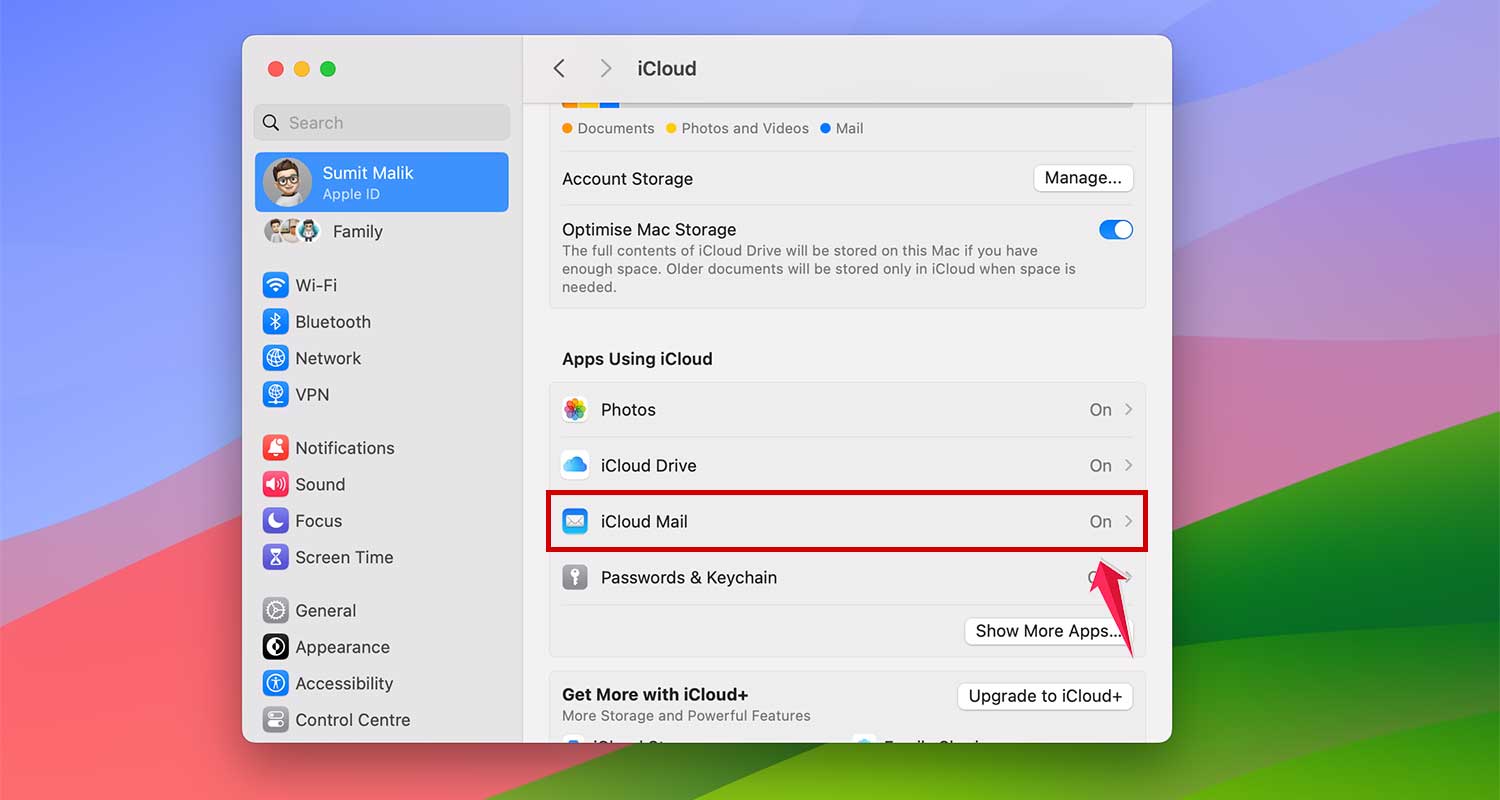
Task: Click the Screen Time hourglass icon
Action: coord(275,557)
